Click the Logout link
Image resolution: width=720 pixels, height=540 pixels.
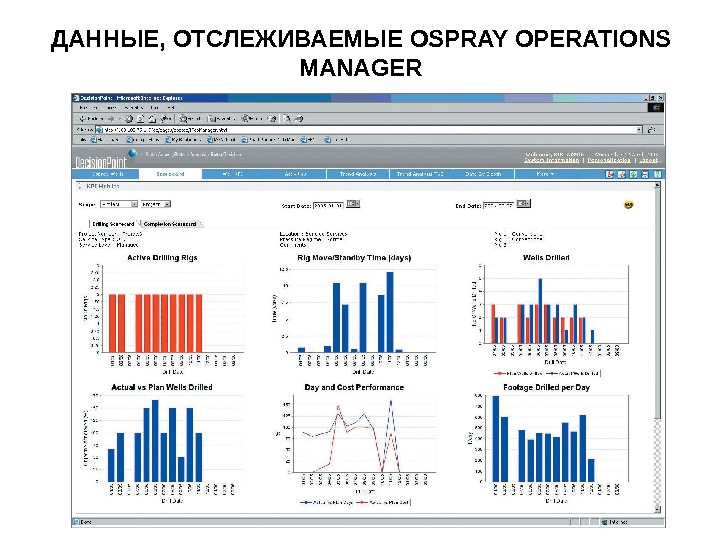tap(648, 160)
